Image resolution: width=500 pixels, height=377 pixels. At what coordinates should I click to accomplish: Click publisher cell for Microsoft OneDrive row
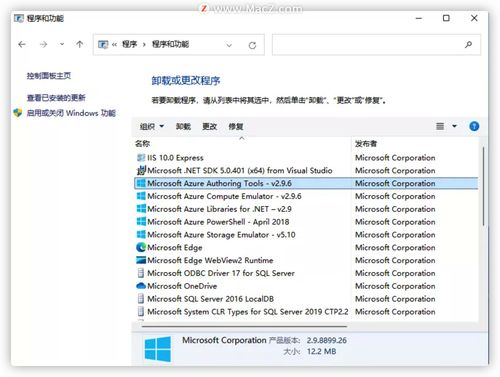click(395, 286)
